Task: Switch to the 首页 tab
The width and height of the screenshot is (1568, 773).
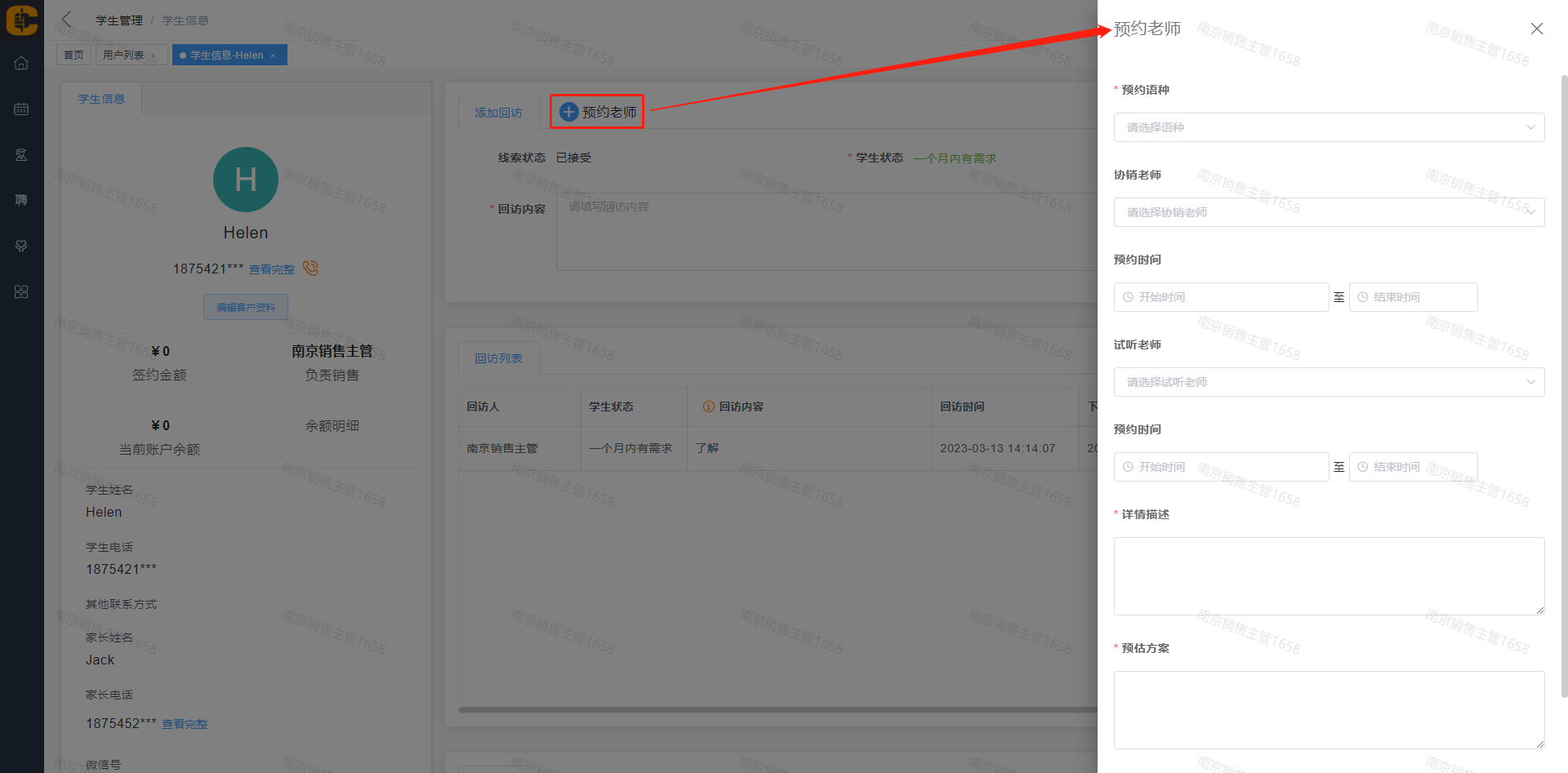Action: pos(73,56)
